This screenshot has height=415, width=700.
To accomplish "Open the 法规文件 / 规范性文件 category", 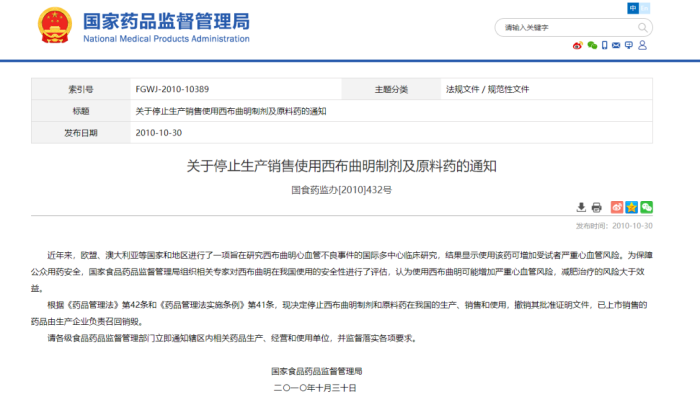I will [487, 89].
